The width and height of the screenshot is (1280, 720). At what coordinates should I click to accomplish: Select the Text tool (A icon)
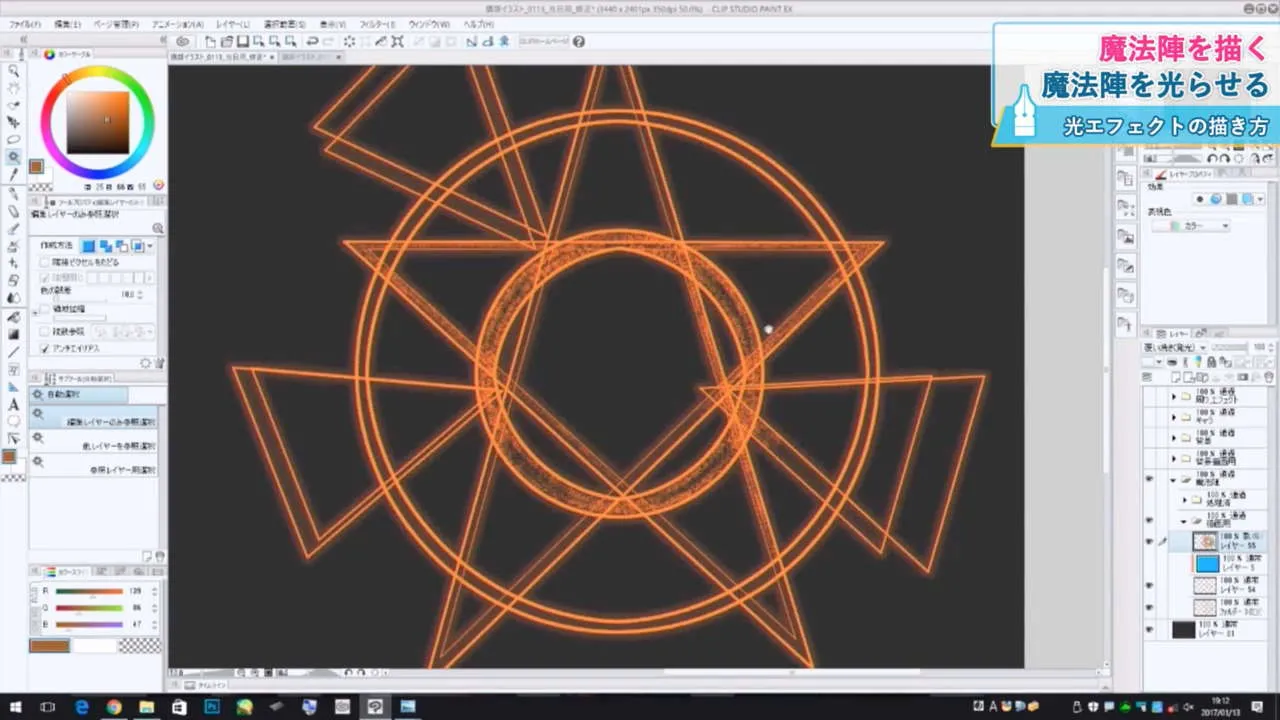(14, 404)
